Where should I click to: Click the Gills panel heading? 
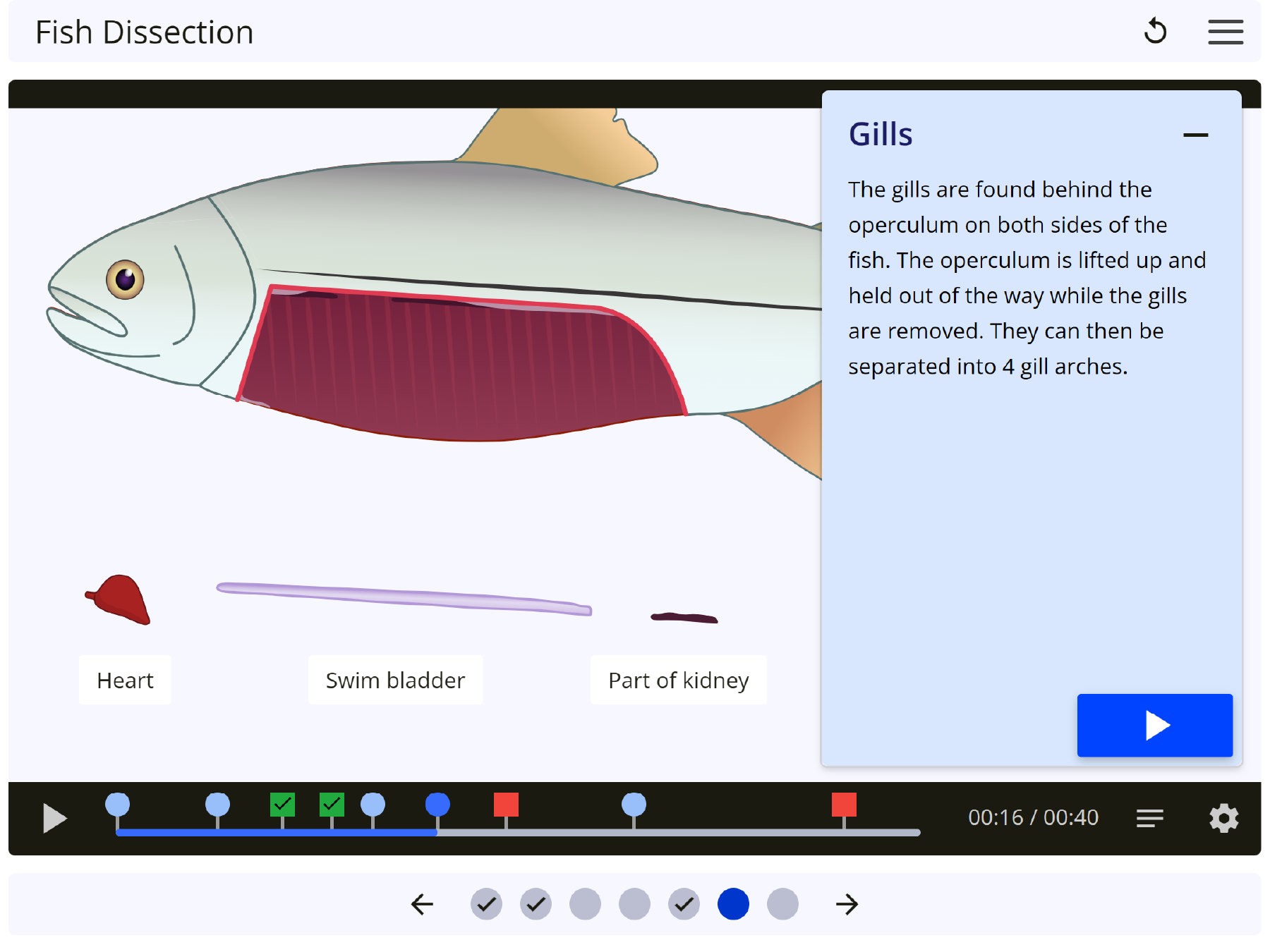(x=880, y=134)
